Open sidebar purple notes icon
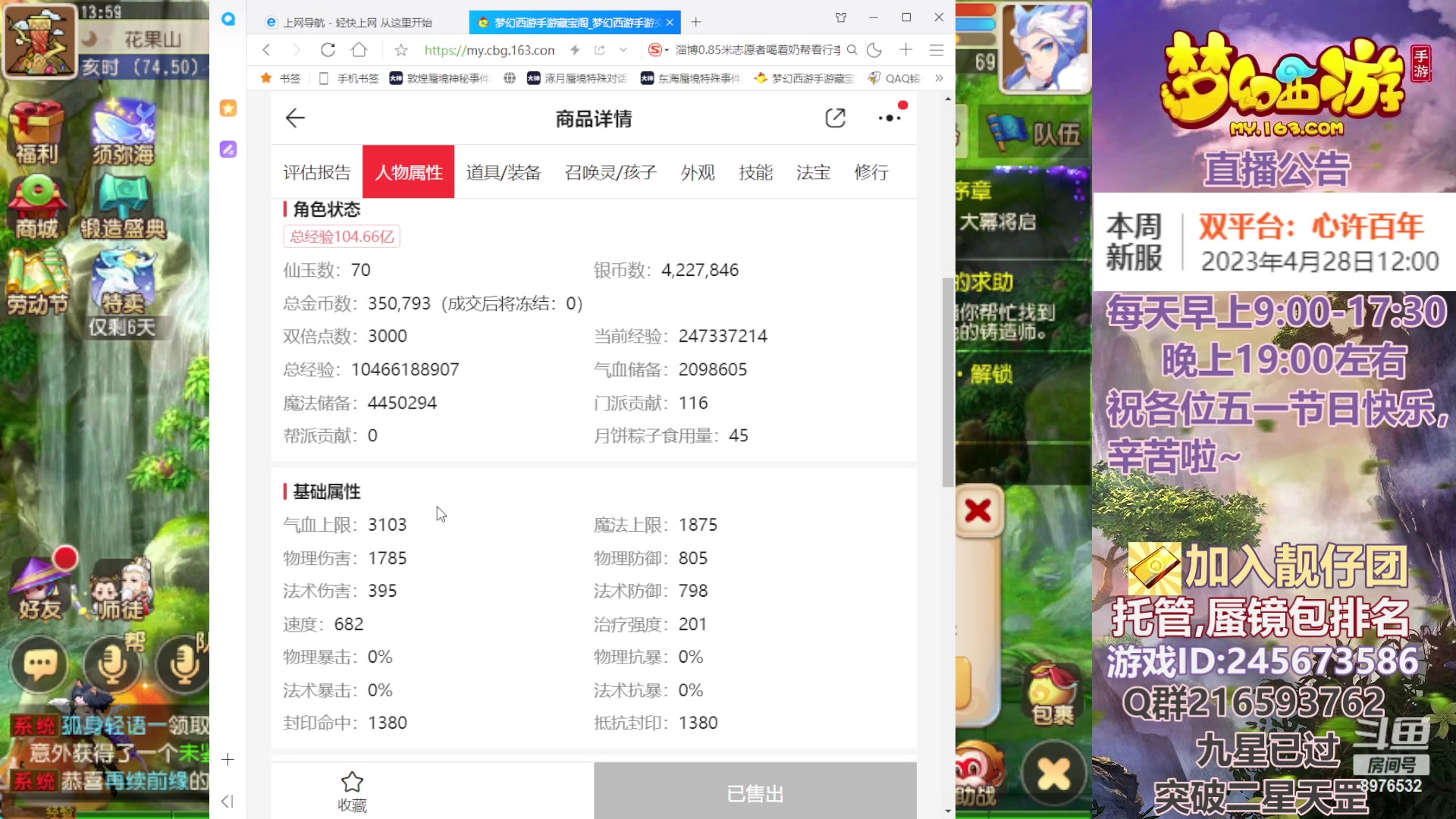 coord(228,149)
